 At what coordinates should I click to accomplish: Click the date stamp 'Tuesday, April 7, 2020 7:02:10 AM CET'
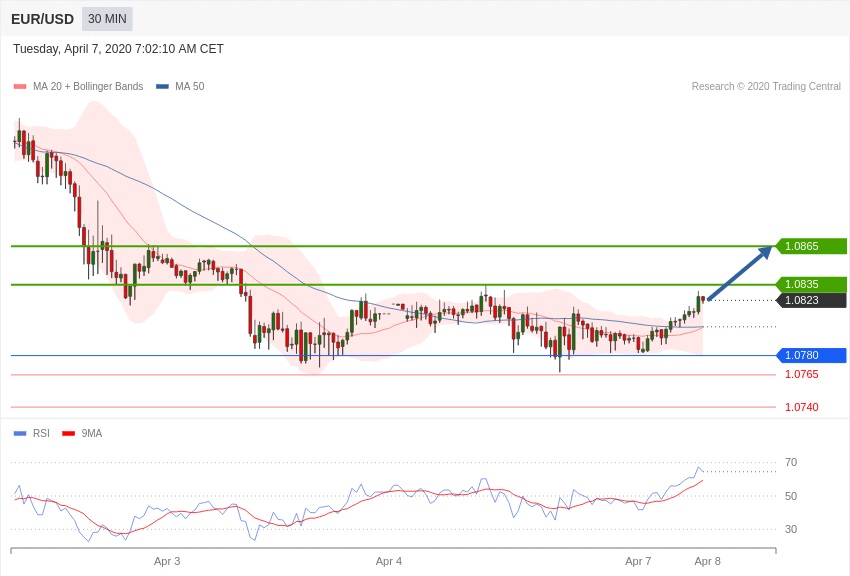click(x=118, y=49)
